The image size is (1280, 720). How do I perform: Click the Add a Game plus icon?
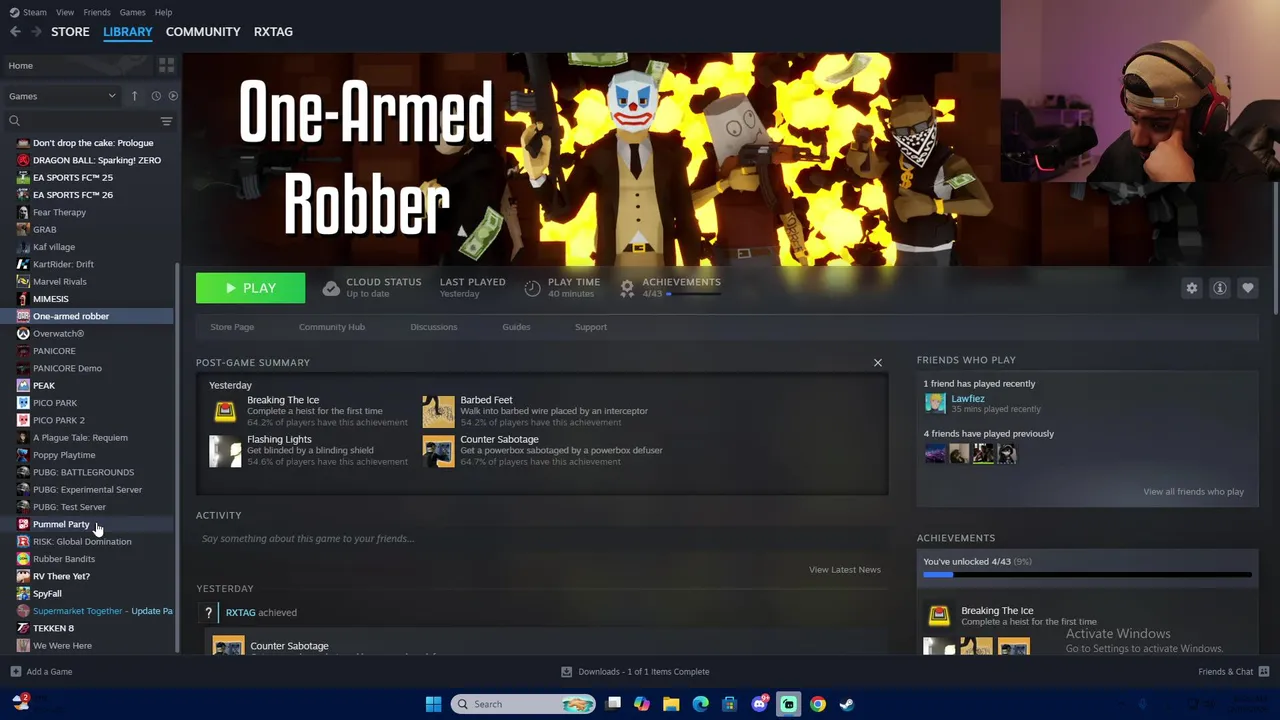pyautogui.click(x=15, y=672)
